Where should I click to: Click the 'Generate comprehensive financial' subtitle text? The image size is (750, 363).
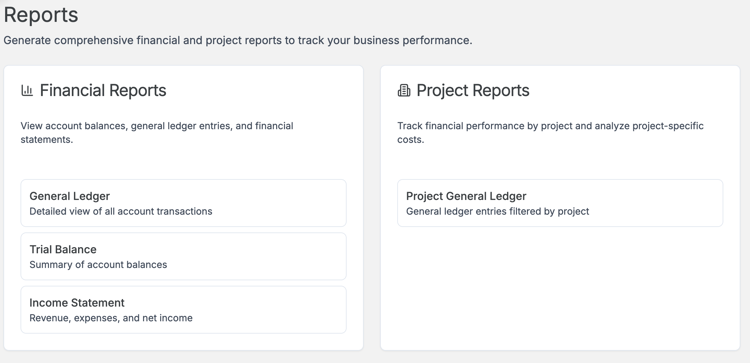238,41
